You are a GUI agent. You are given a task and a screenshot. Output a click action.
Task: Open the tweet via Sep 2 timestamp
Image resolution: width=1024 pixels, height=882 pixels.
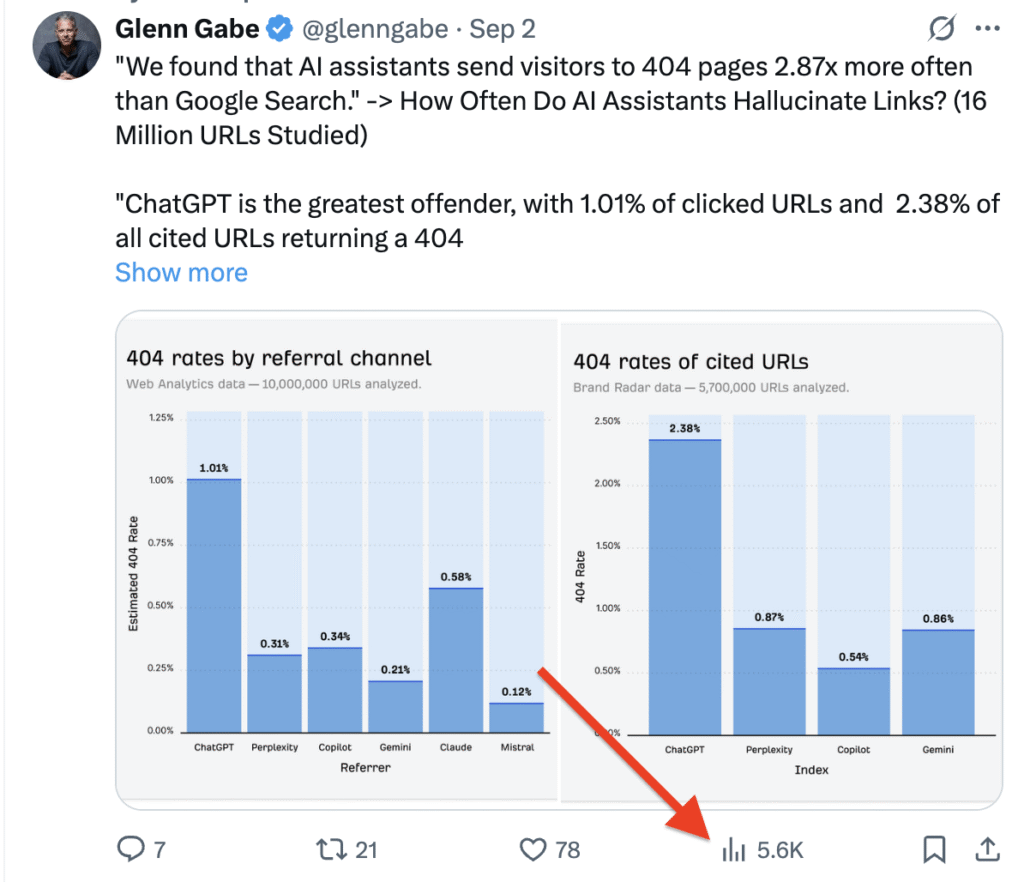click(502, 29)
